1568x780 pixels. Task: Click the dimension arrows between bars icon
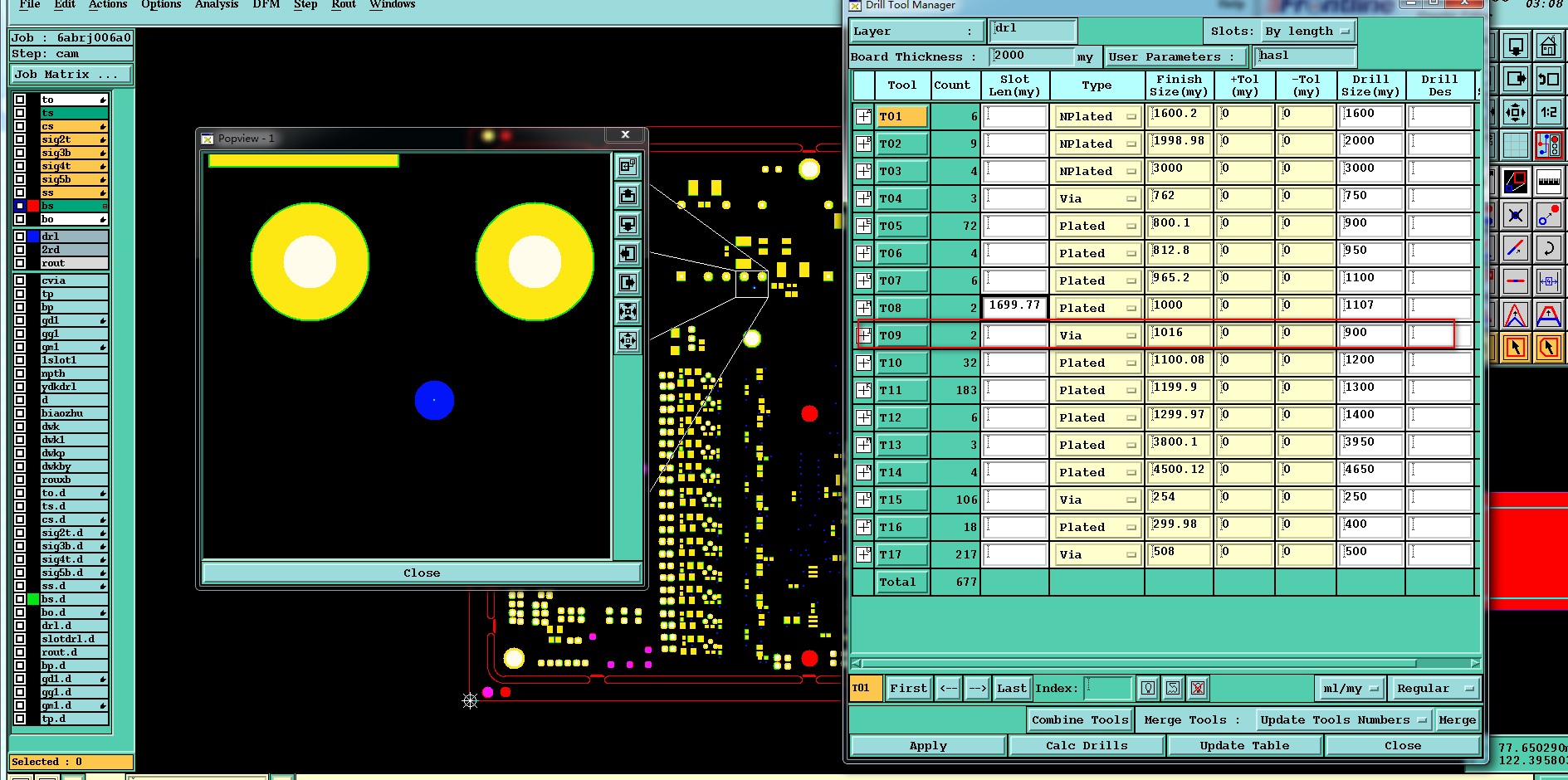1549,280
